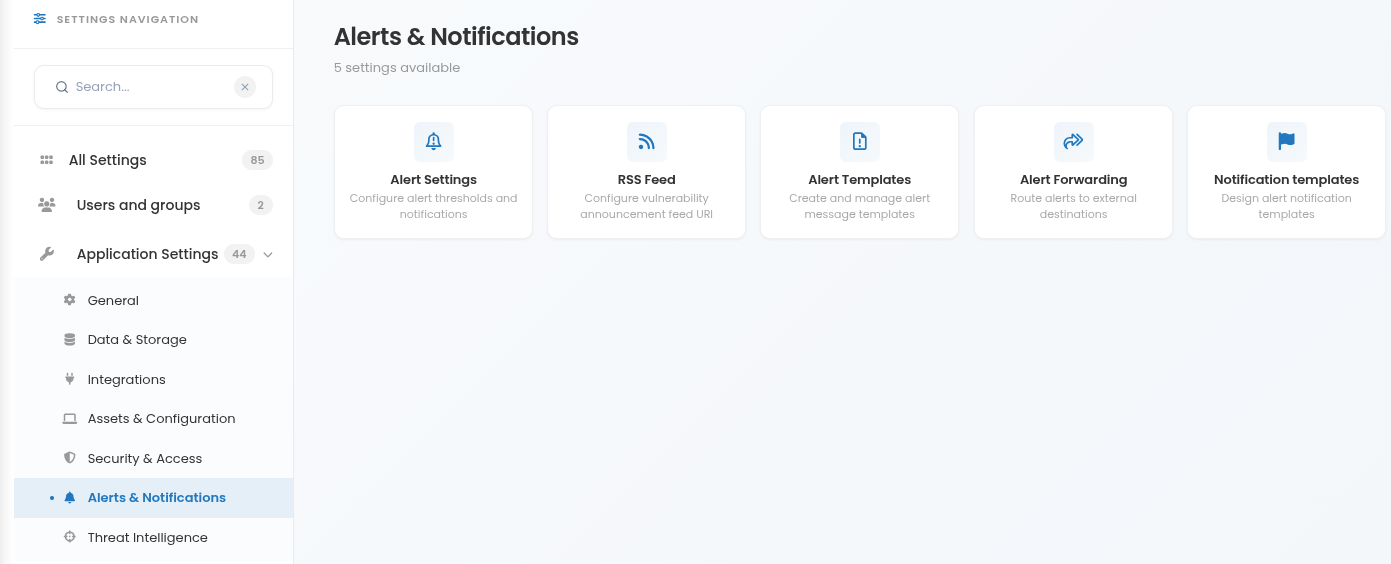The width and height of the screenshot is (1391, 564).
Task: Click 'Create and manage alert message templates' text
Action: [x=860, y=206]
